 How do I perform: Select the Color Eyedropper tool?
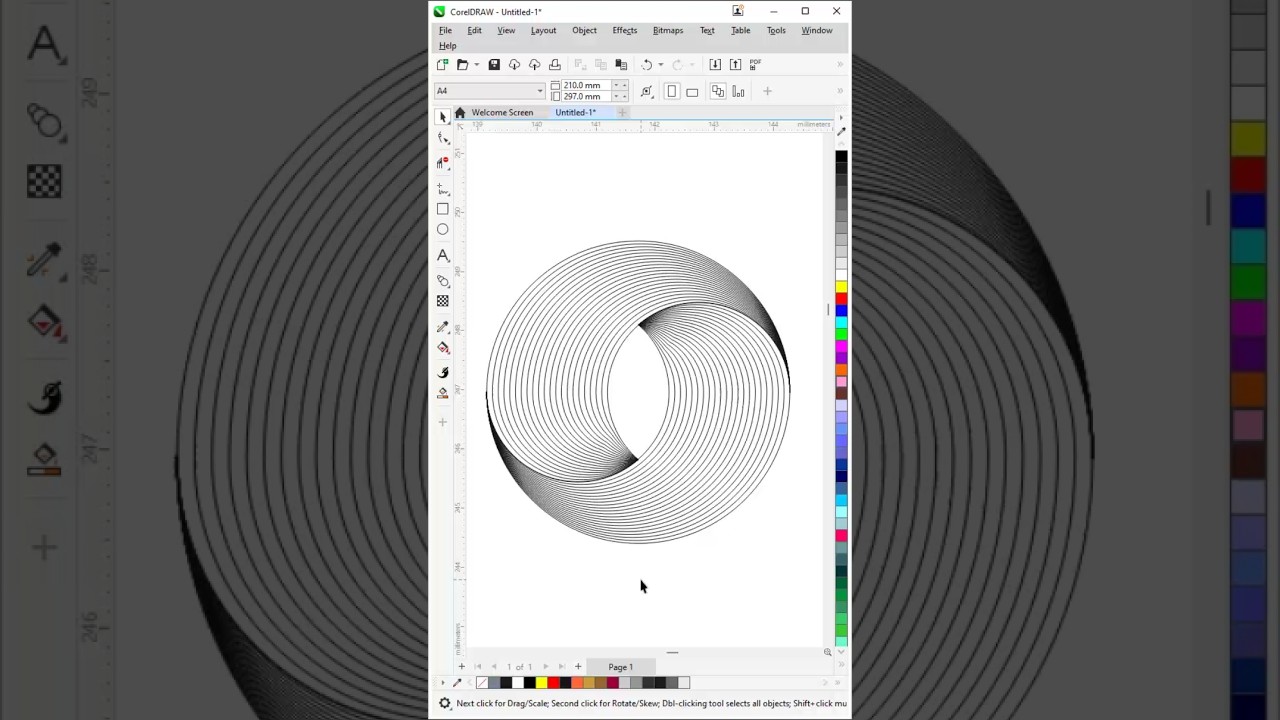pos(443,327)
